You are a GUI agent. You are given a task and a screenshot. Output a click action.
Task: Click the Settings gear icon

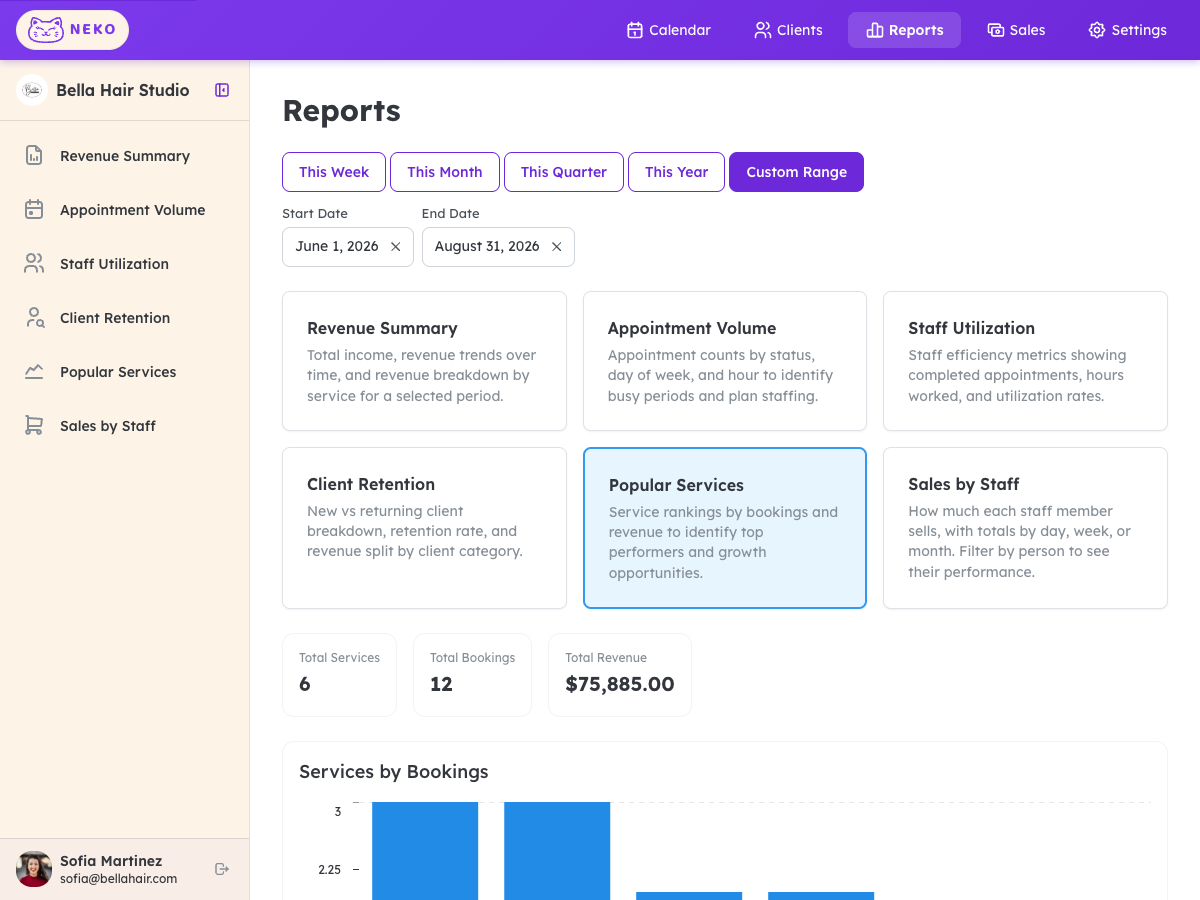pos(1097,30)
